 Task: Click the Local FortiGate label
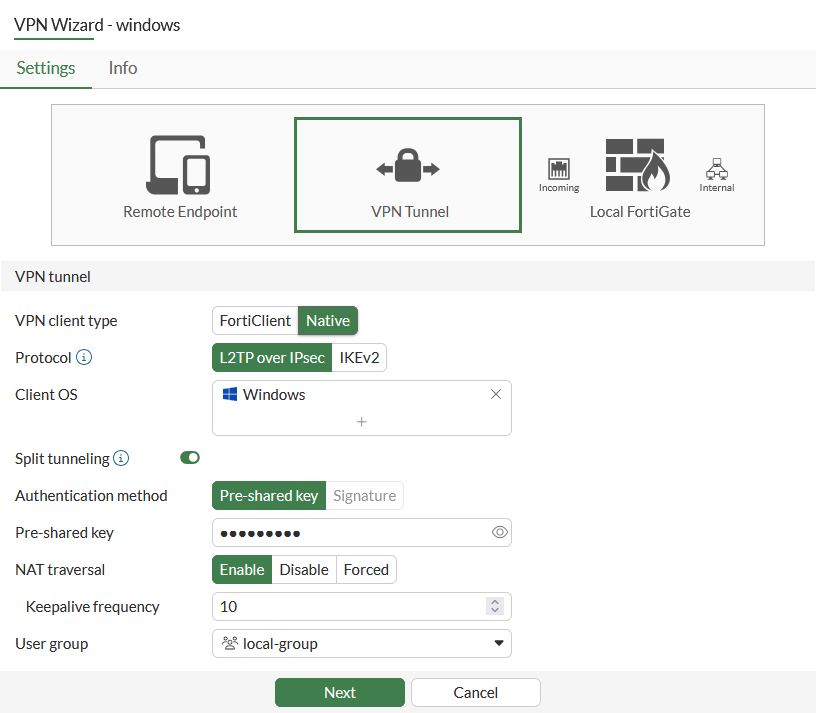click(640, 212)
